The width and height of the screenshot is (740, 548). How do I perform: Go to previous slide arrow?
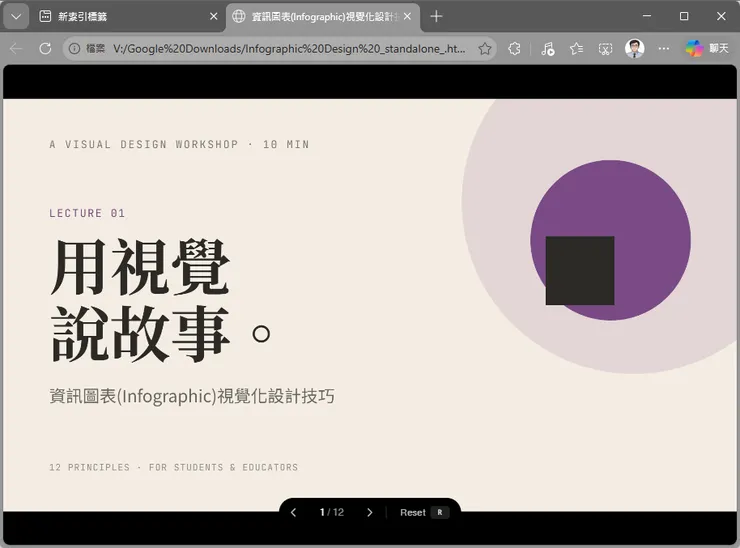pos(294,513)
